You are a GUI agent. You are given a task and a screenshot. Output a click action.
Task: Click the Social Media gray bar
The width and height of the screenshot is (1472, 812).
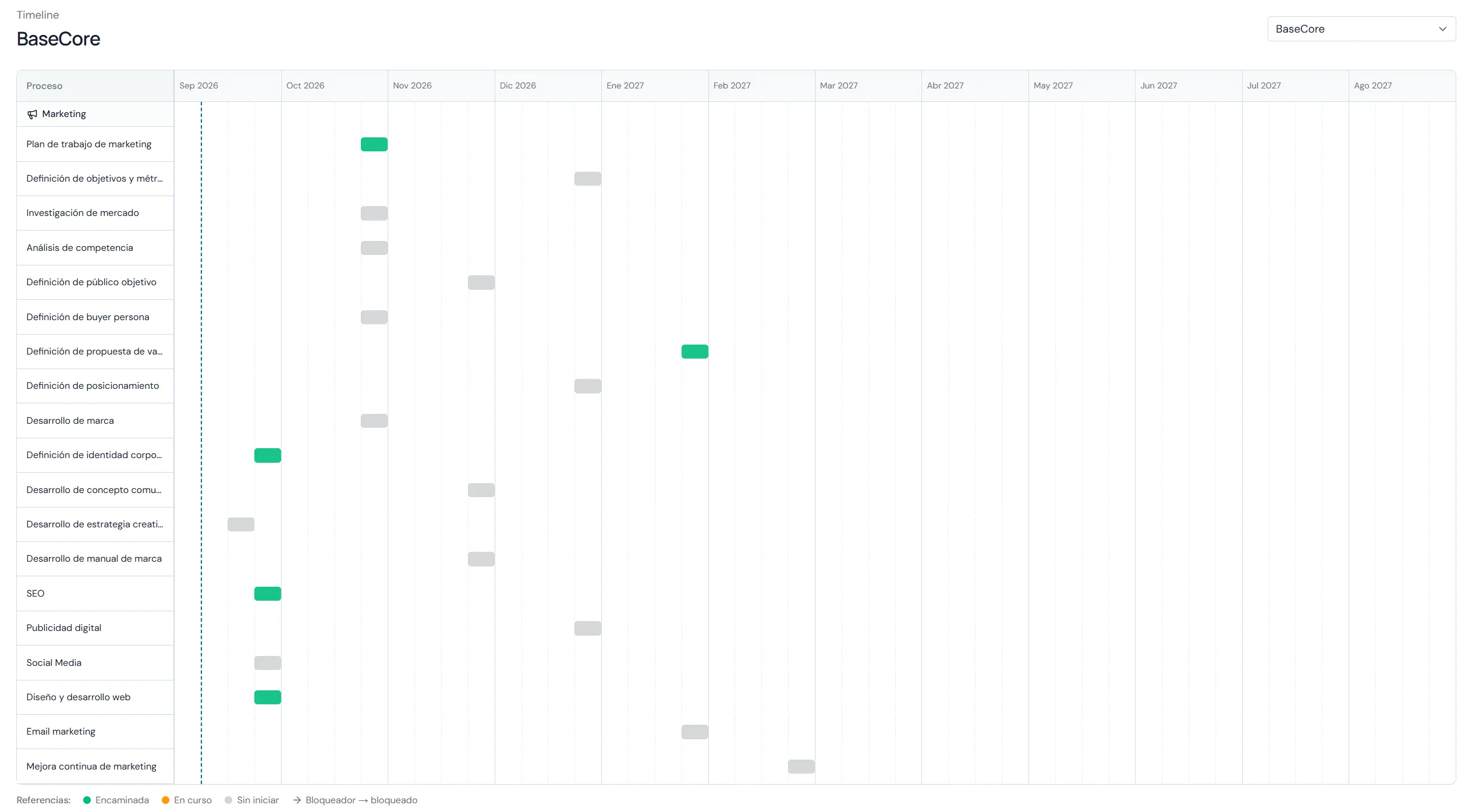(x=268, y=663)
